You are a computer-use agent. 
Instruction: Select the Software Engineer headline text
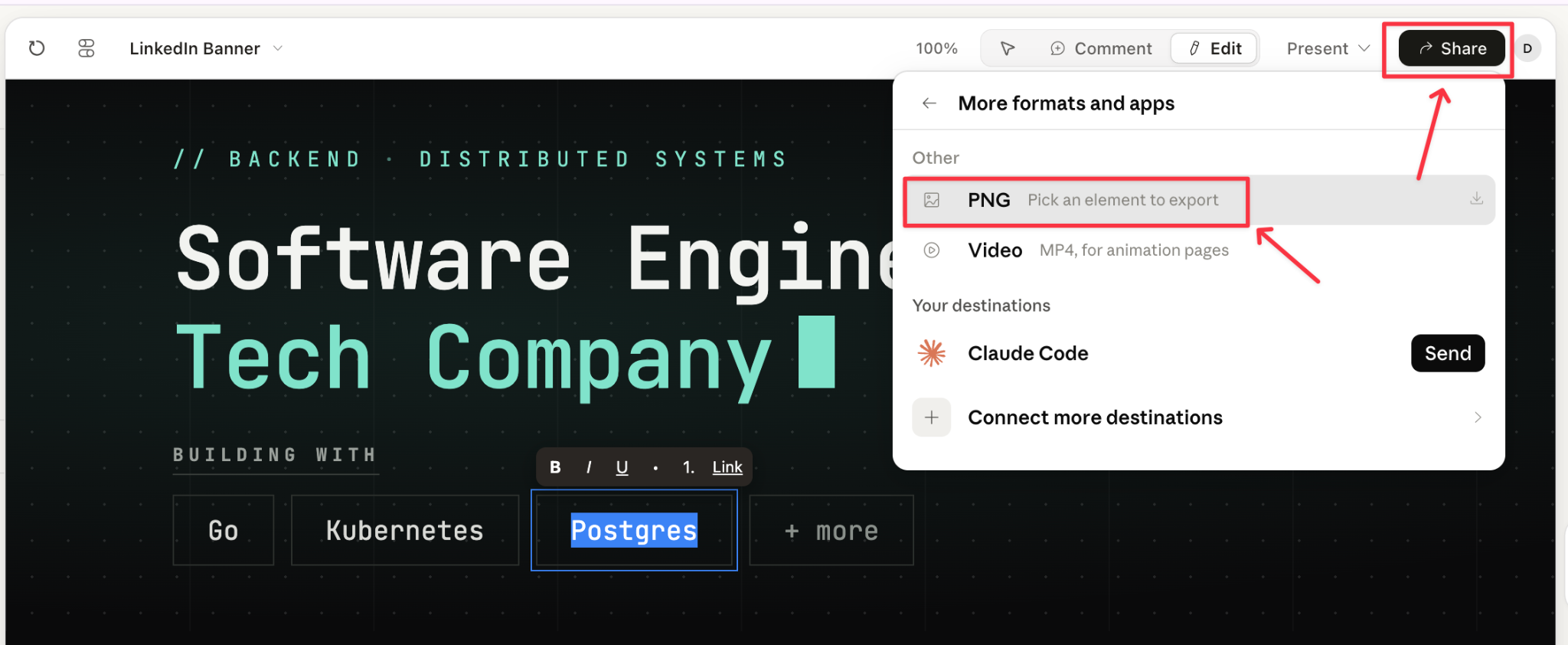tap(536, 260)
